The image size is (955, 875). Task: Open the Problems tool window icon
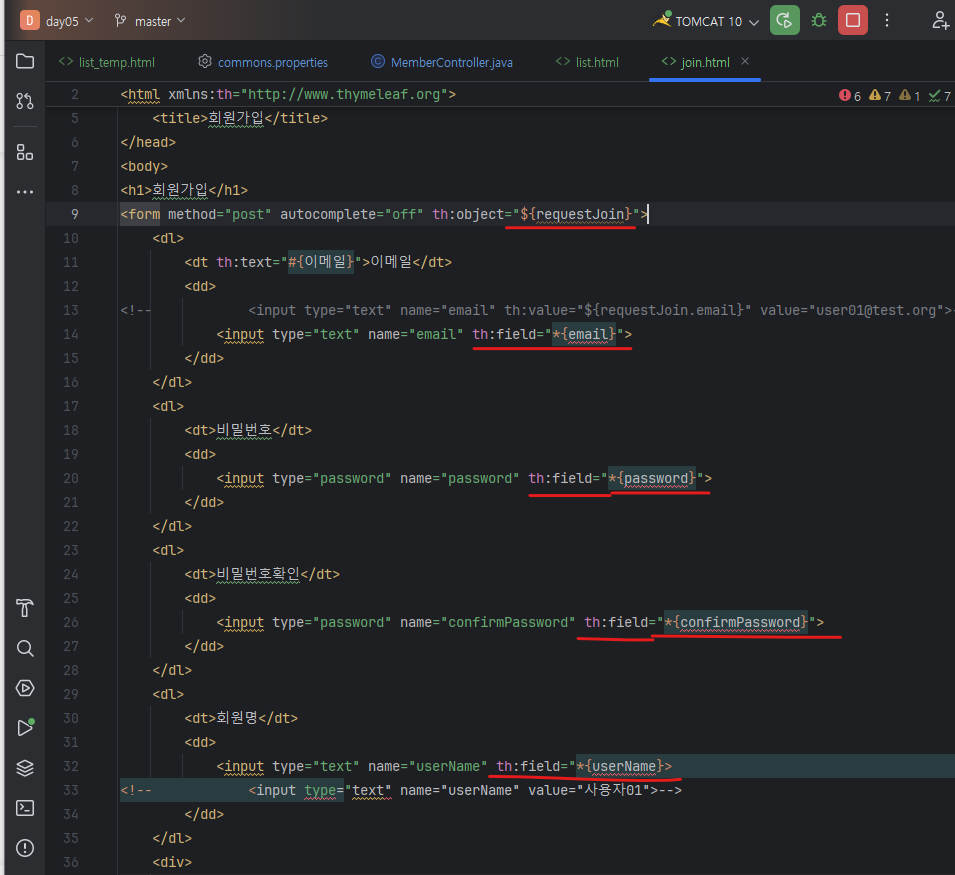click(25, 848)
